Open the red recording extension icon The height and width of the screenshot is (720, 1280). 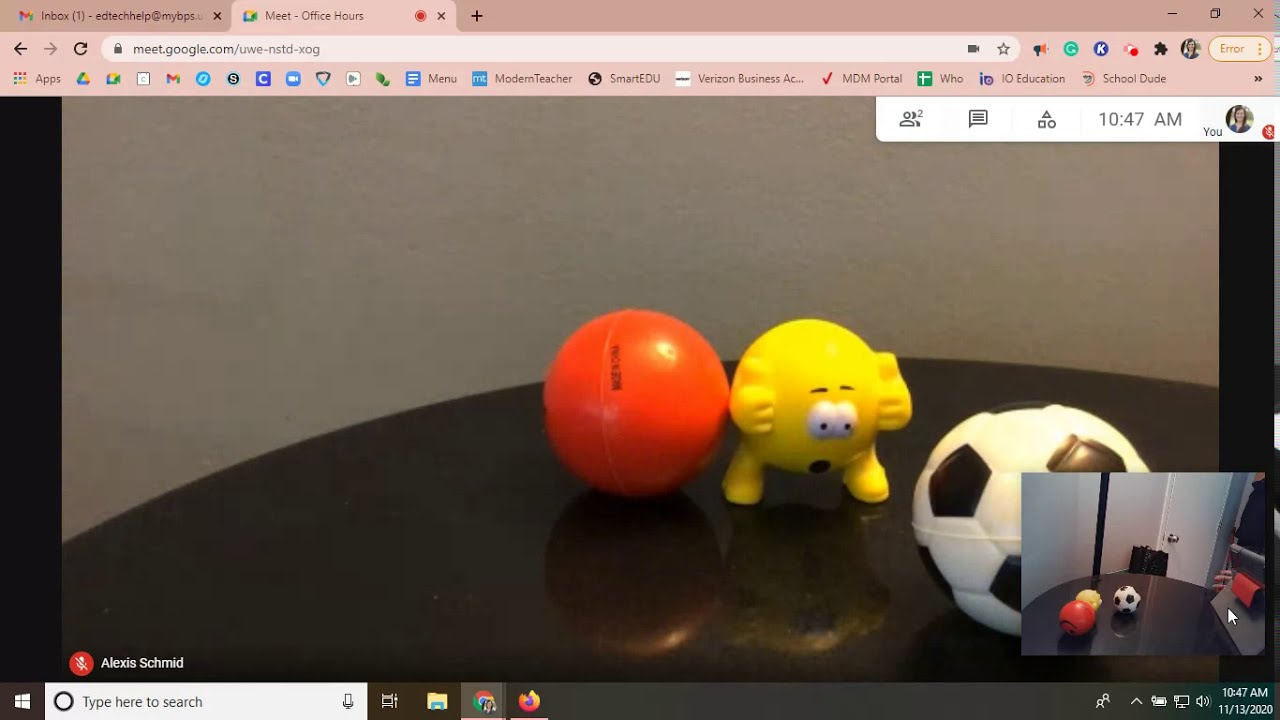click(1131, 49)
